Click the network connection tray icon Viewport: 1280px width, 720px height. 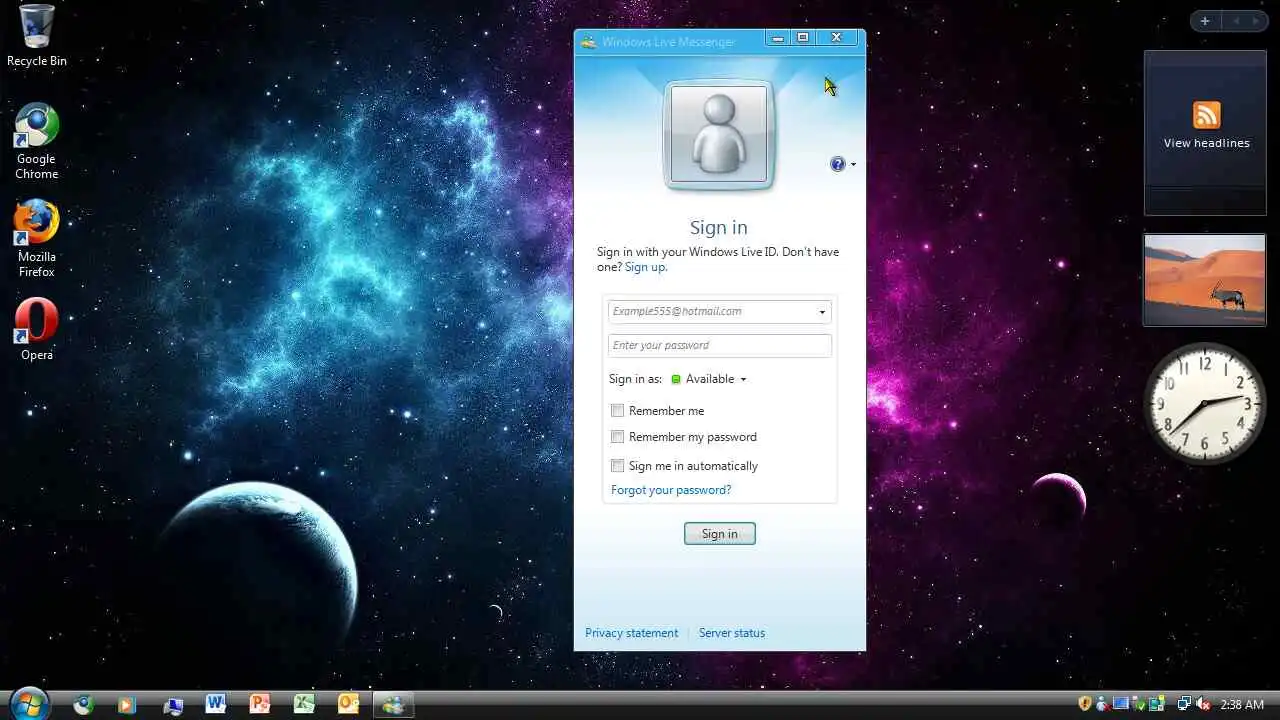click(1184, 704)
